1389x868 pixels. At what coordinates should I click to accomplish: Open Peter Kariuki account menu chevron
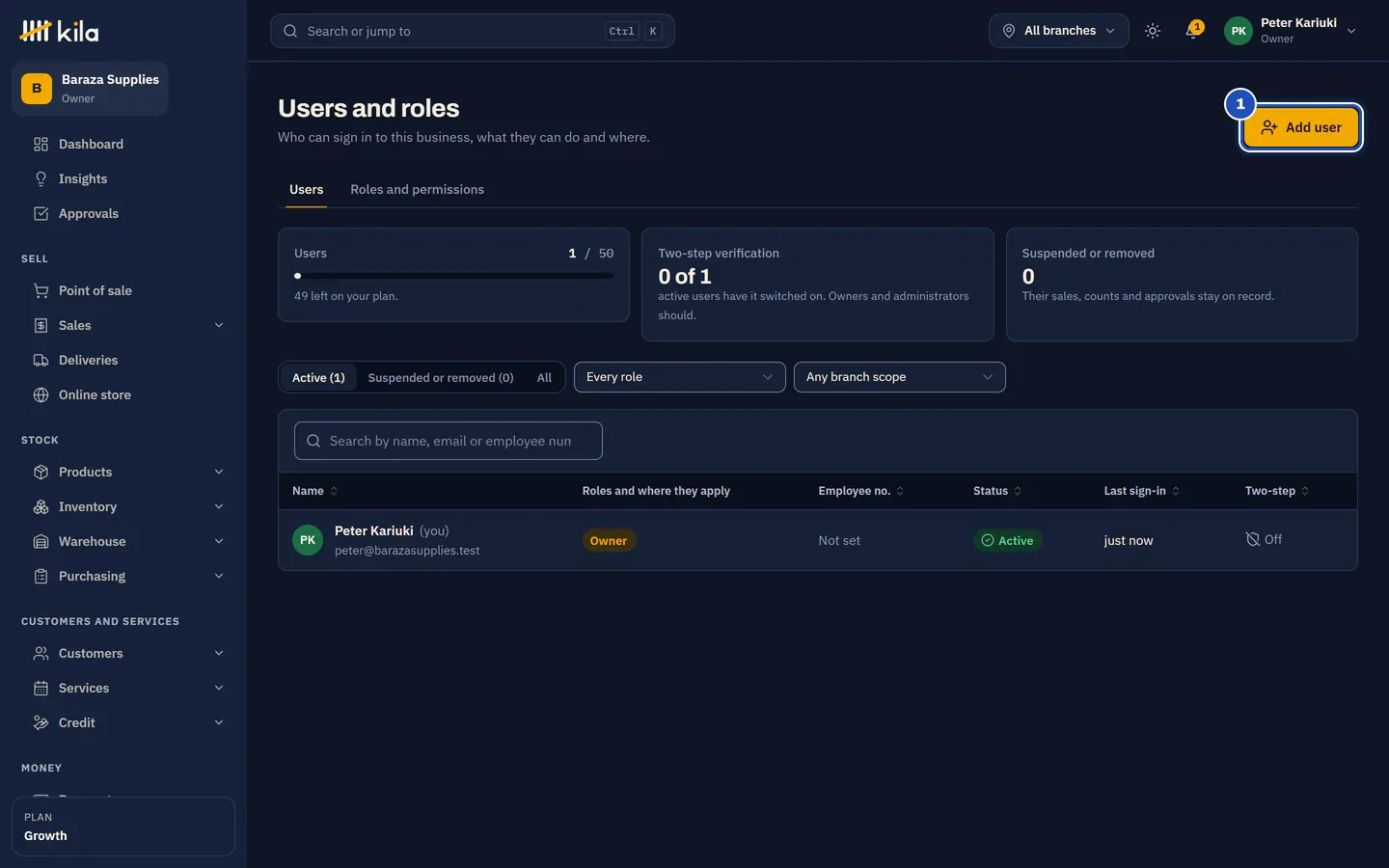click(x=1351, y=31)
